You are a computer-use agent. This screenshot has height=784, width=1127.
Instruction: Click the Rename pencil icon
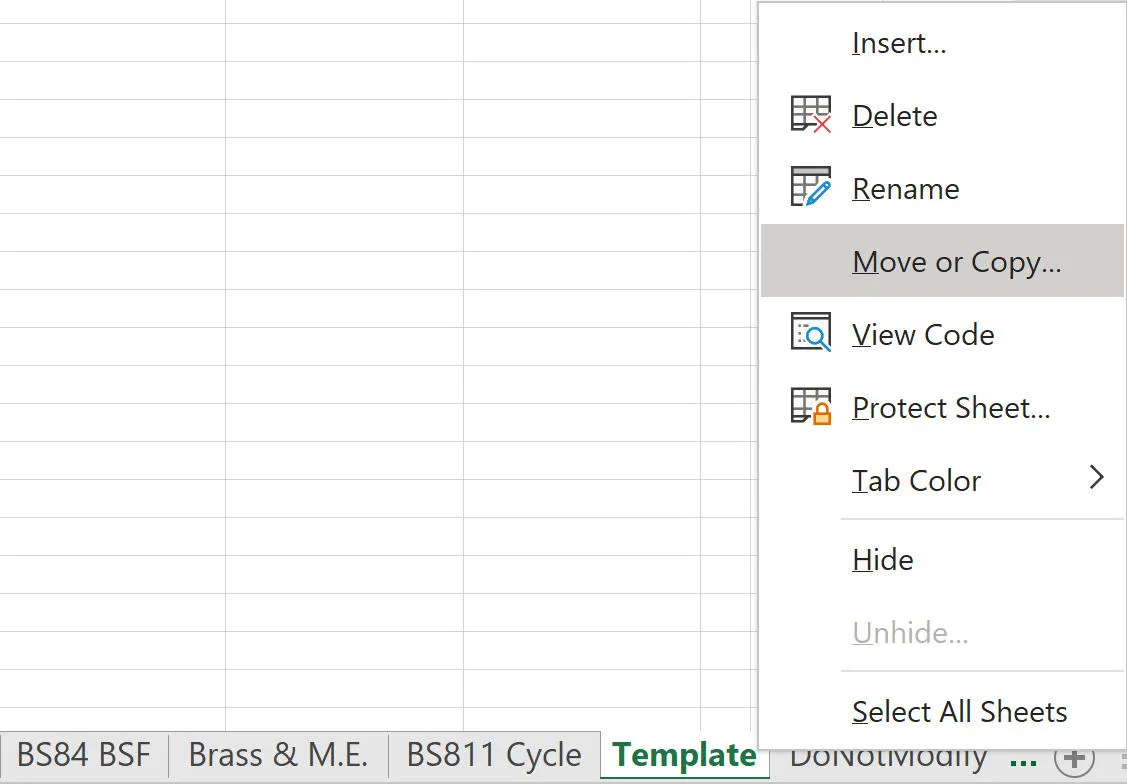click(x=811, y=187)
